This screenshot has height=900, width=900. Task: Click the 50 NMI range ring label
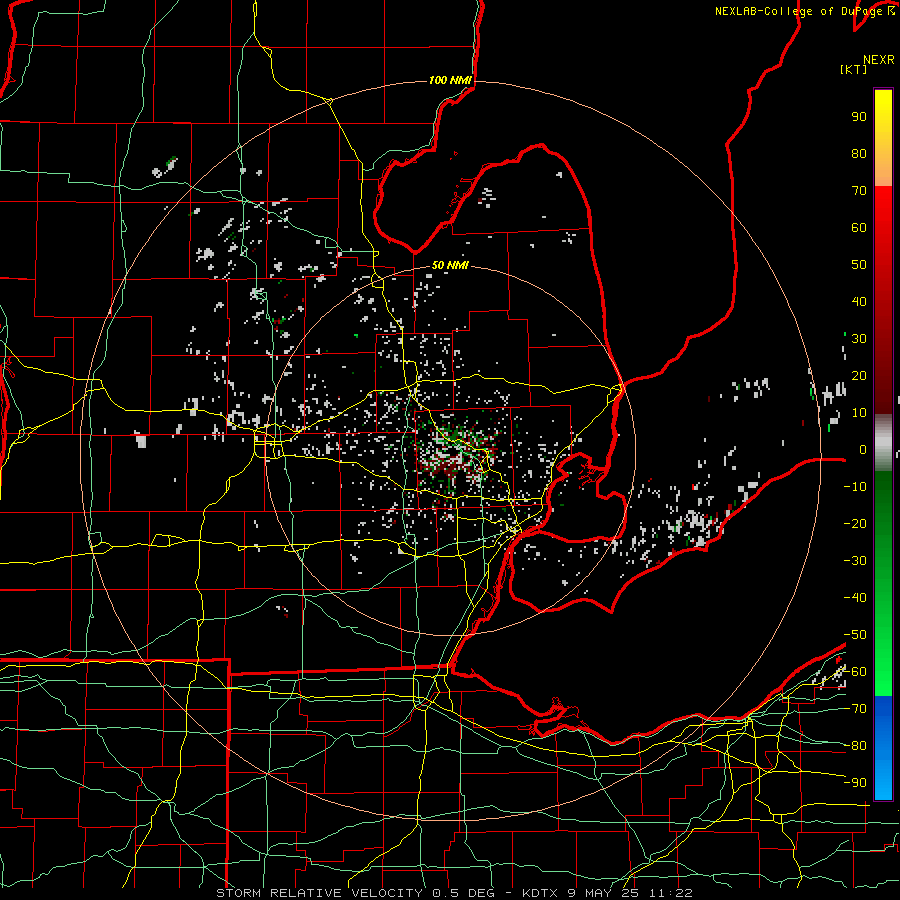[x=450, y=265]
